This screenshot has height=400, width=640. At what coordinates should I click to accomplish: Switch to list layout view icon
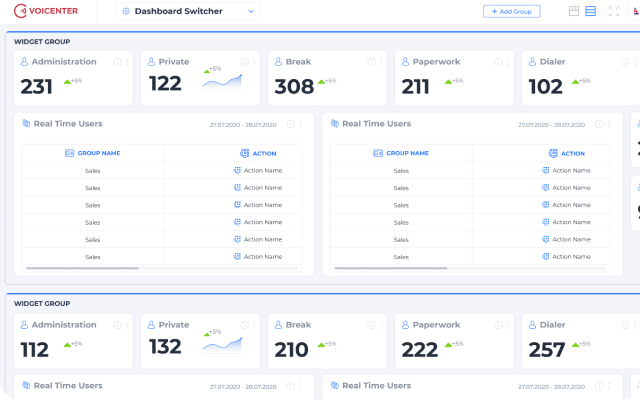tap(591, 11)
